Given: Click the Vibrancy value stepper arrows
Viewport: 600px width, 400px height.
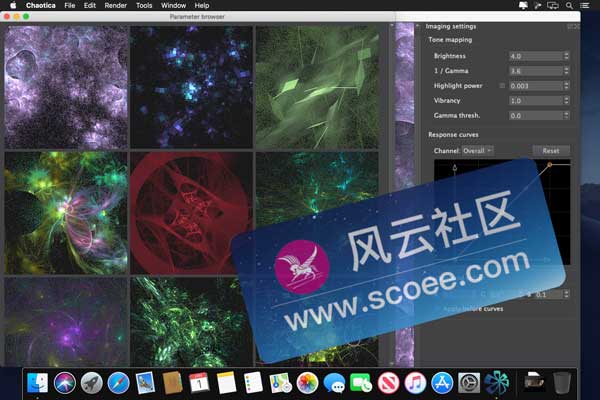Looking at the screenshot, I should [x=567, y=101].
